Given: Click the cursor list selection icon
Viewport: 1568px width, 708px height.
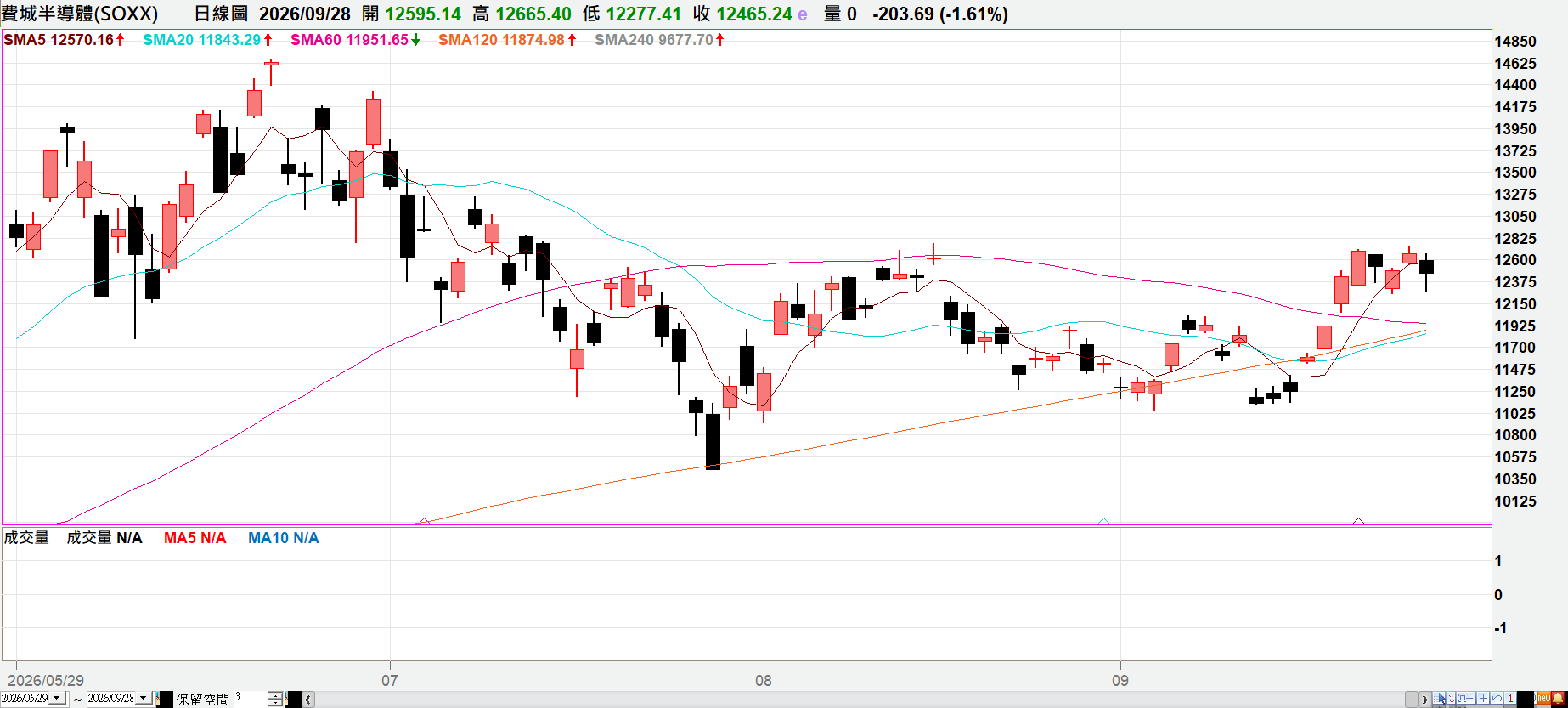Looking at the screenshot, I should (1439, 698).
